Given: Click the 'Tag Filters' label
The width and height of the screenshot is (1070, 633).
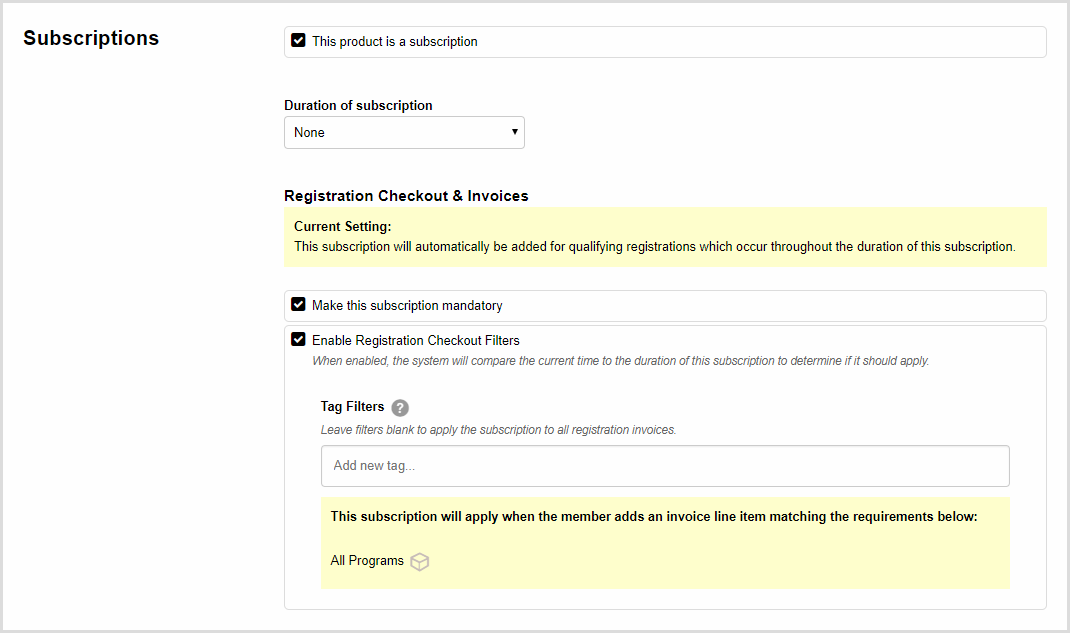Looking at the screenshot, I should 352,407.
